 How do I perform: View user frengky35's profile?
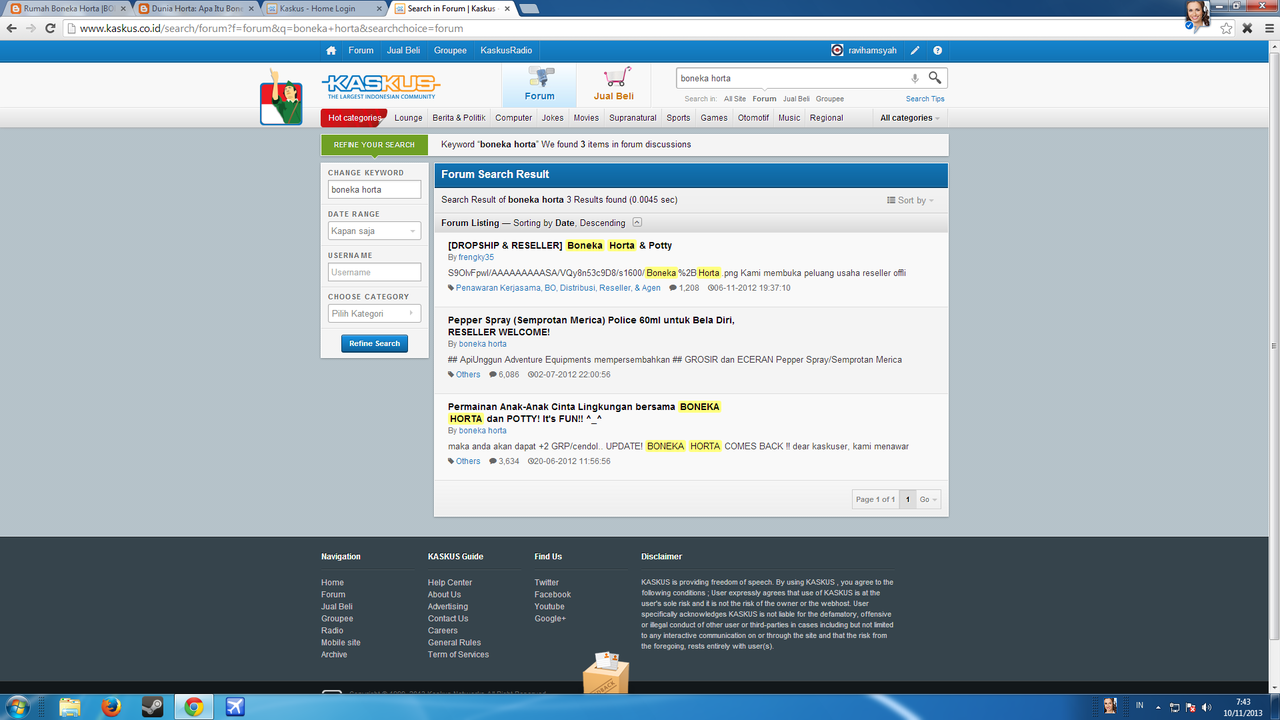click(476, 257)
